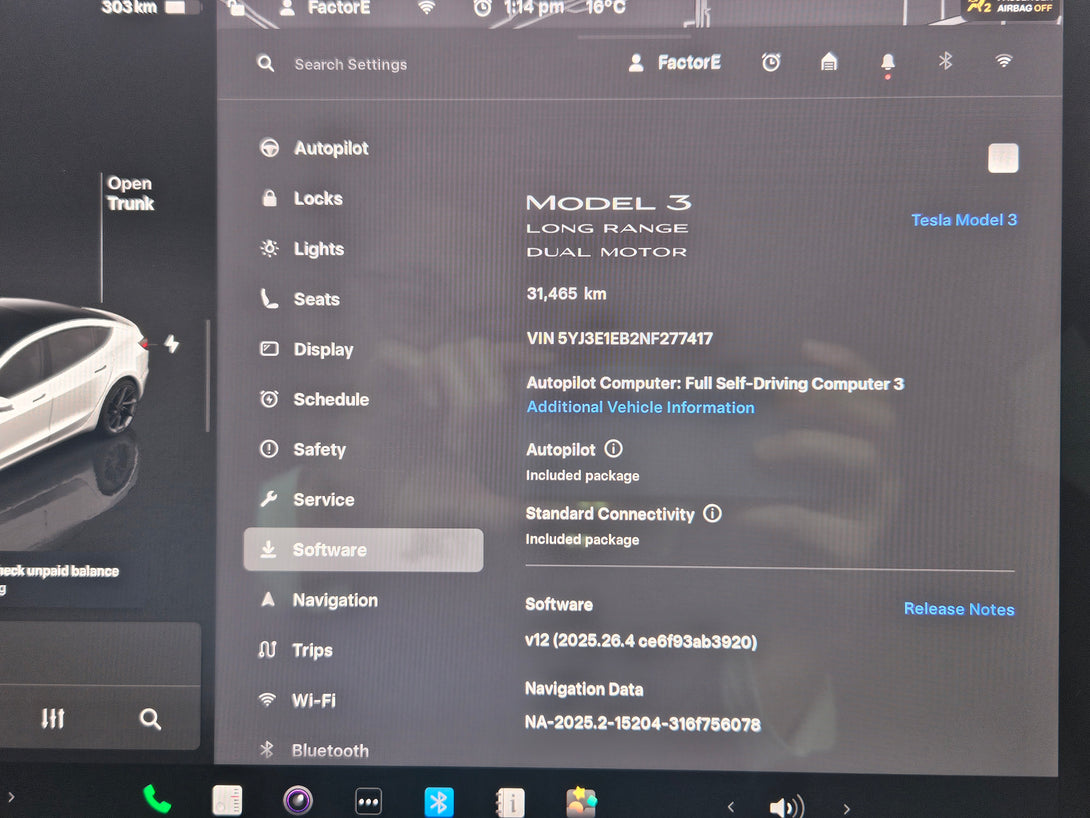
Task: Focus the Search Settings field
Action: click(x=350, y=65)
